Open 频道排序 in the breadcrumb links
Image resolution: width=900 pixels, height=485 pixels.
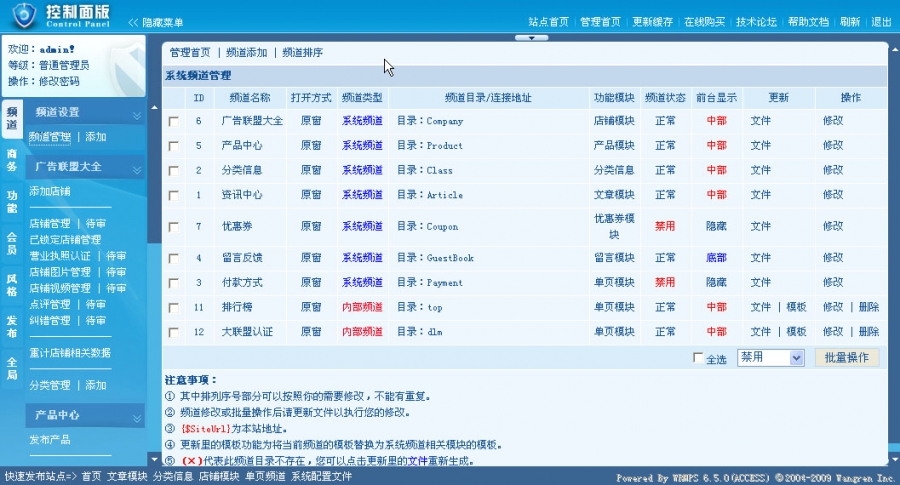click(x=302, y=52)
